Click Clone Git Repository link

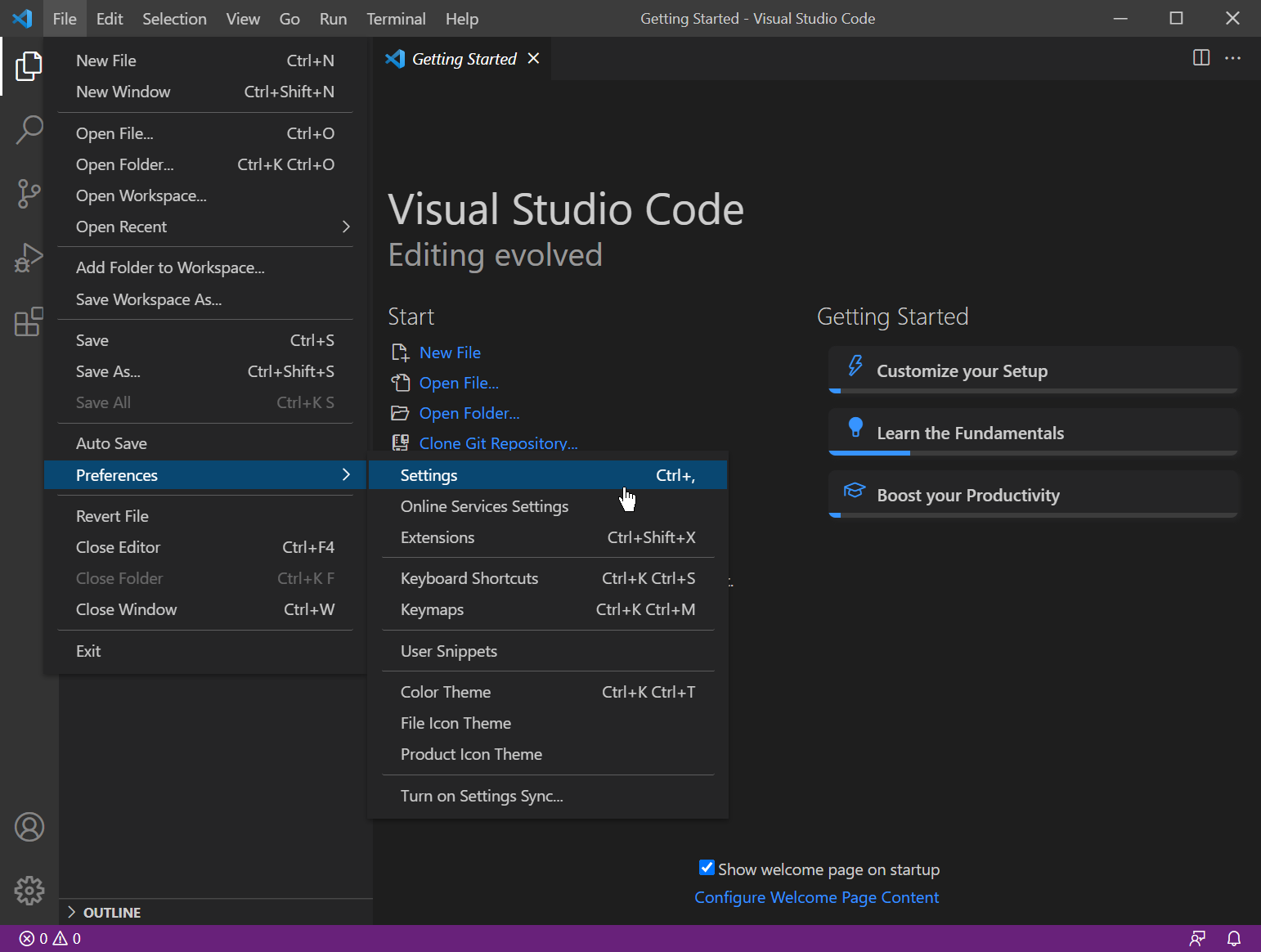click(x=498, y=443)
